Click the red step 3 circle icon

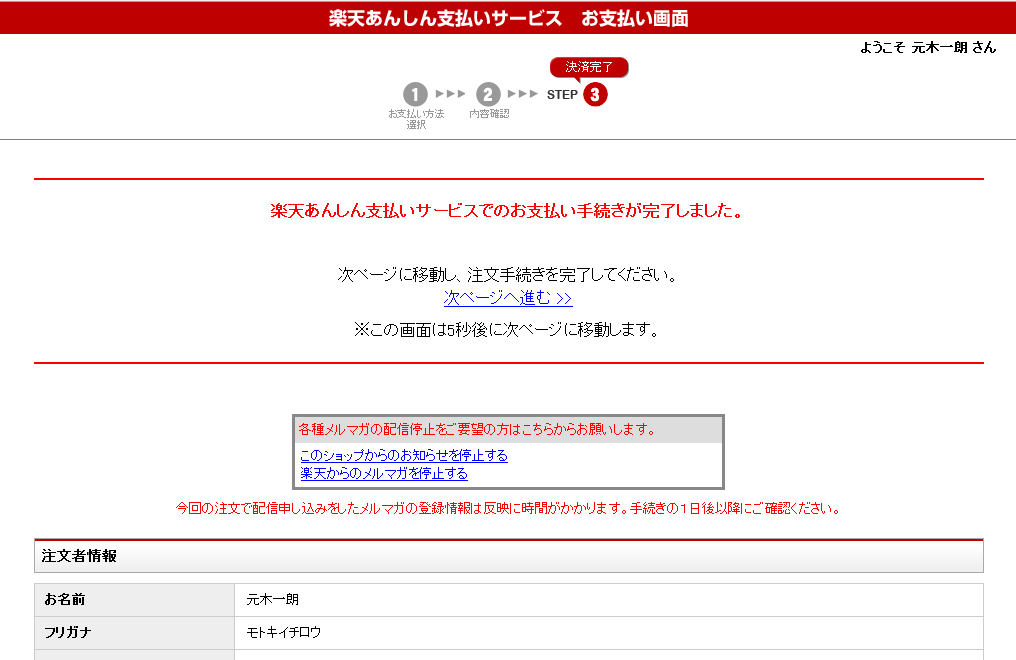coord(595,95)
